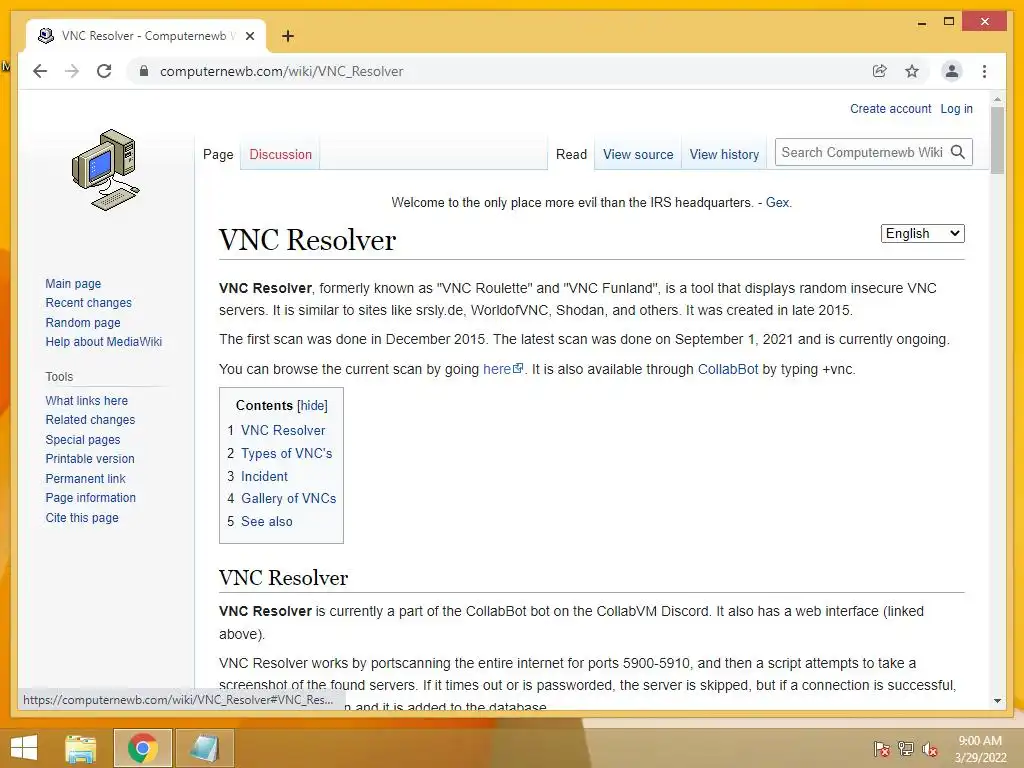Open a new tab with the plus button
1024x768 pixels.
[287, 36]
